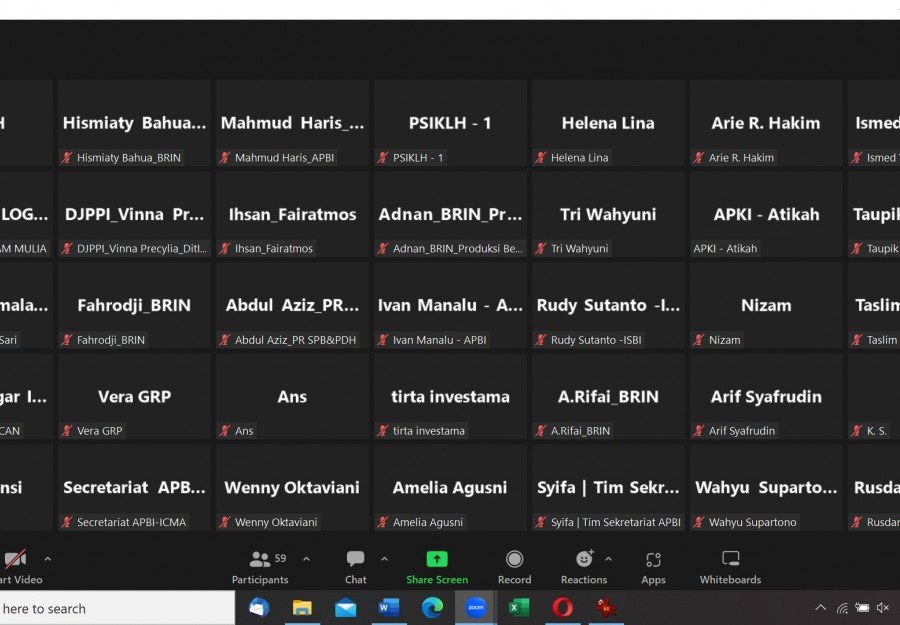The height and width of the screenshot is (625, 900).
Task: Click 'Wahyu Supartono' name label
Action: pyautogui.click(x=752, y=522)
